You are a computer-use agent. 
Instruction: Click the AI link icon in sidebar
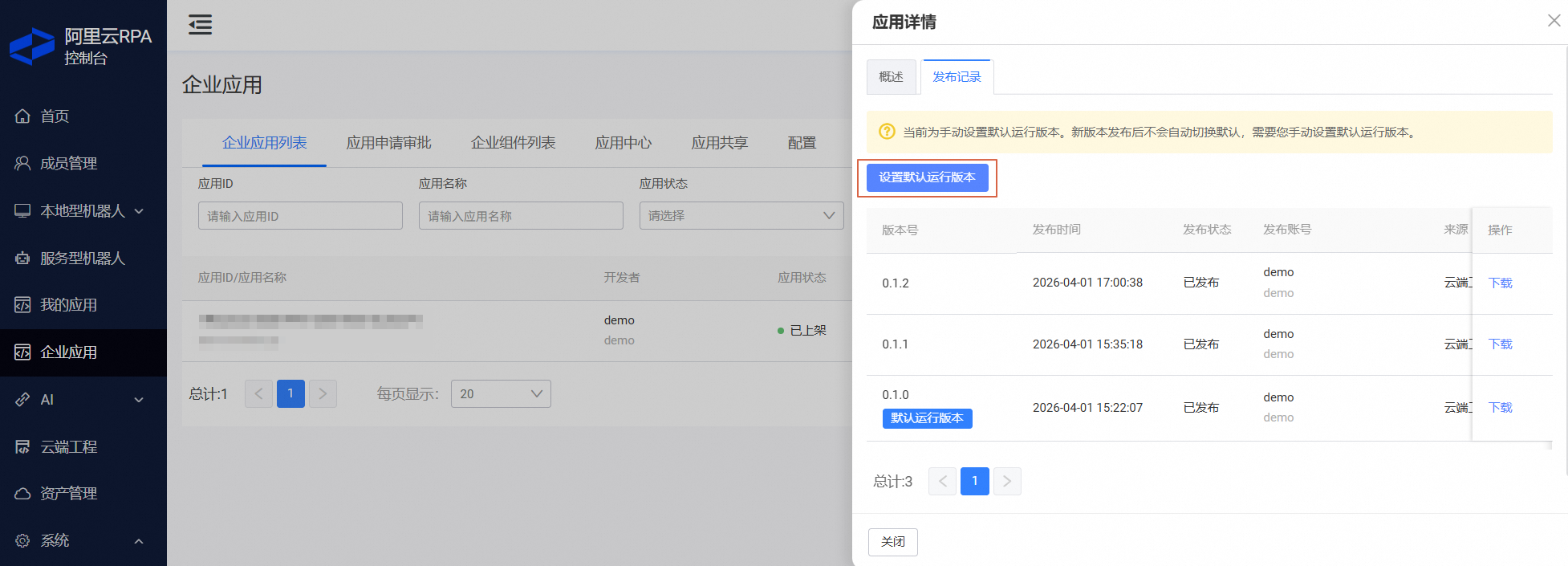(22, 400)
